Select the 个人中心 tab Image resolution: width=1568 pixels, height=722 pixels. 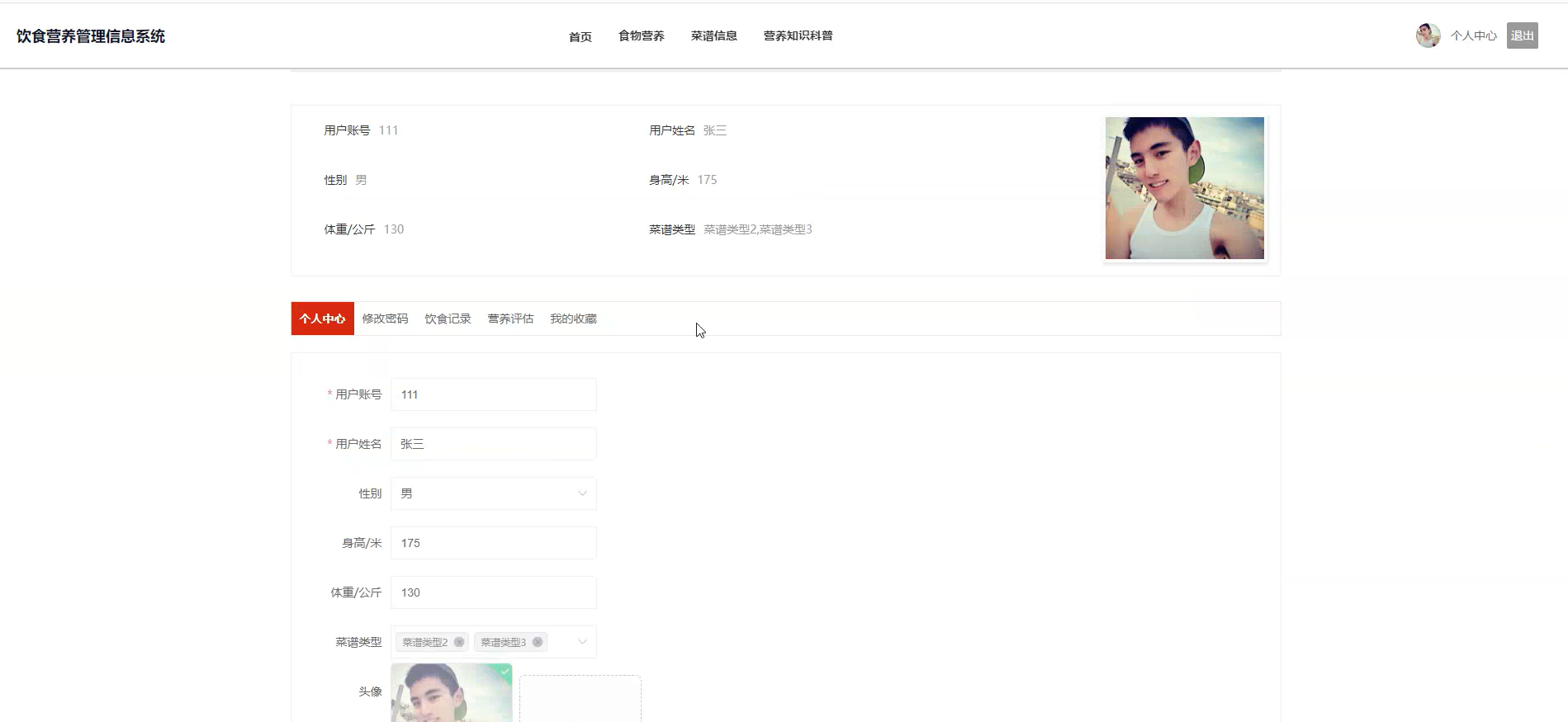tap(323, 319)
